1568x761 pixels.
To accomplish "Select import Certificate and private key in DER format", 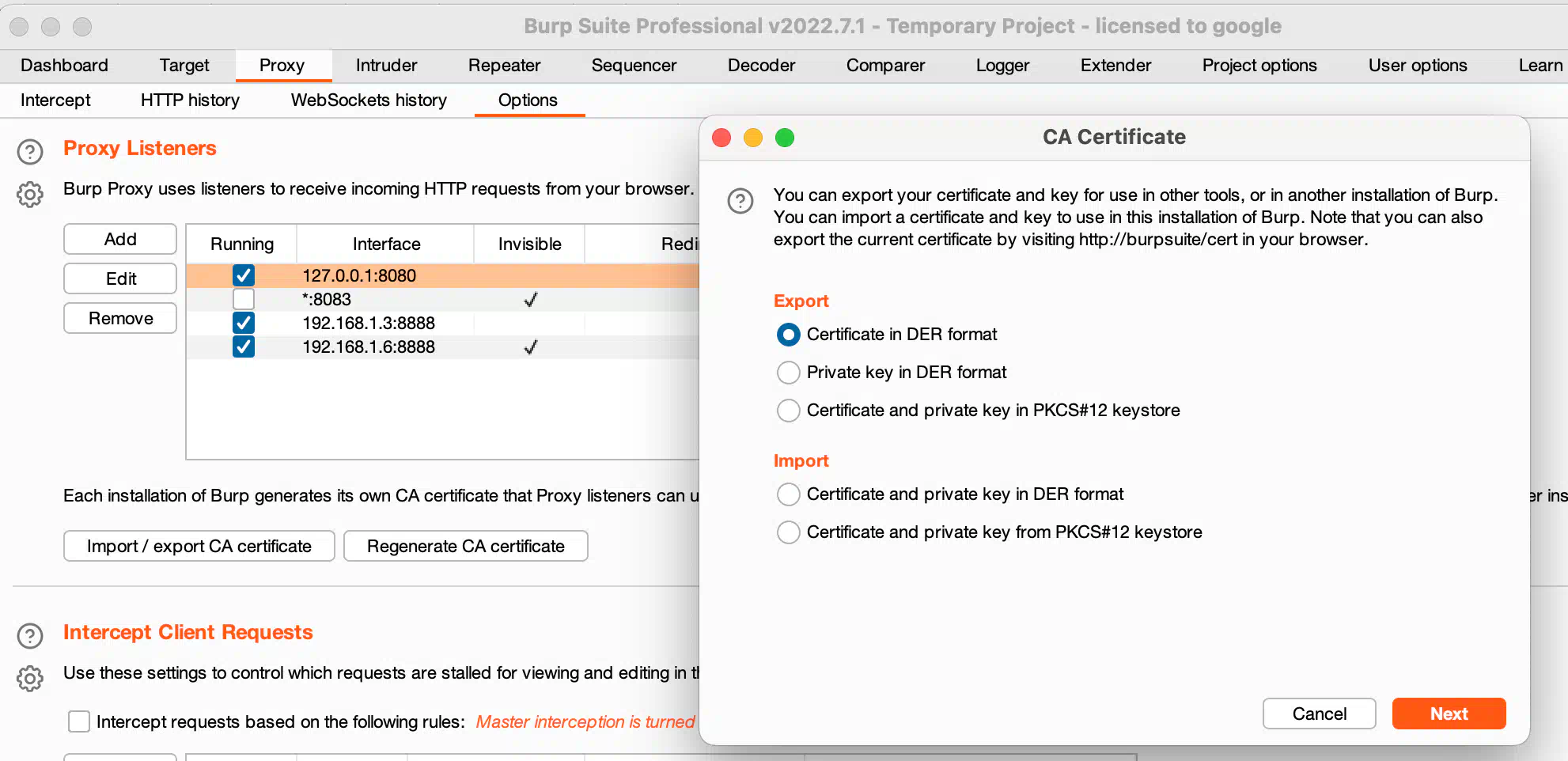I will point(788,494).
